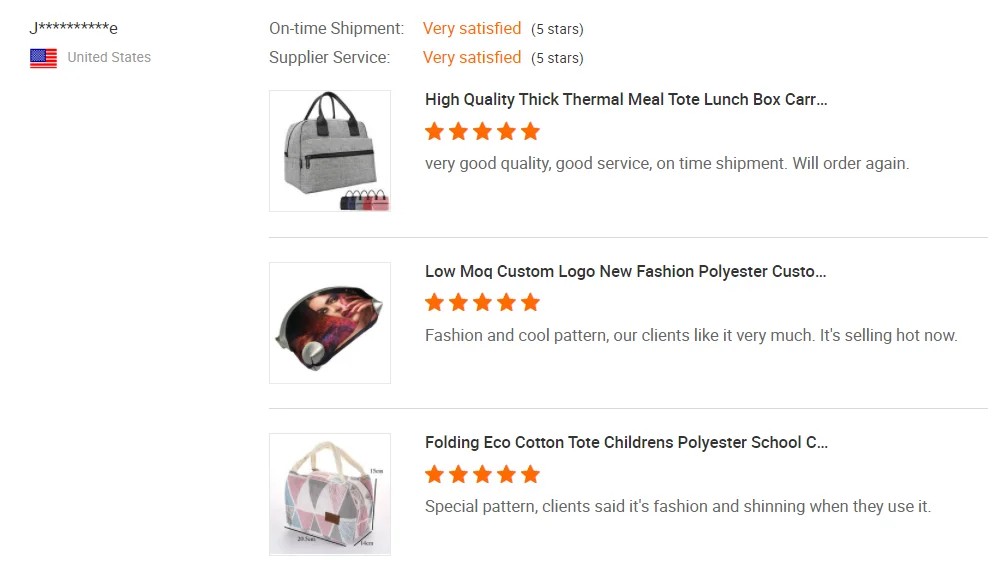
Task: Open High Quality Thick Thermal Meal Tote link
Action: 626,99
